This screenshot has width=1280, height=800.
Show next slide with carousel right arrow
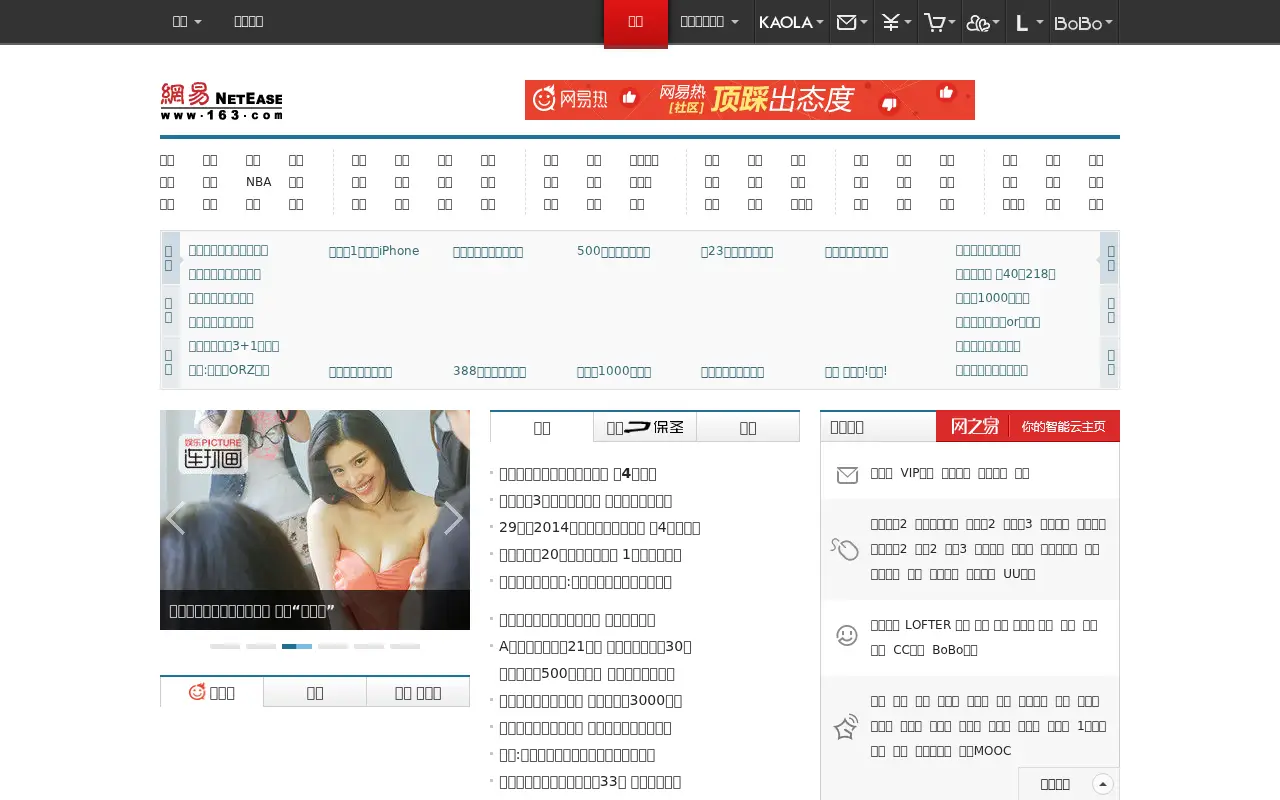click(453, 519)
